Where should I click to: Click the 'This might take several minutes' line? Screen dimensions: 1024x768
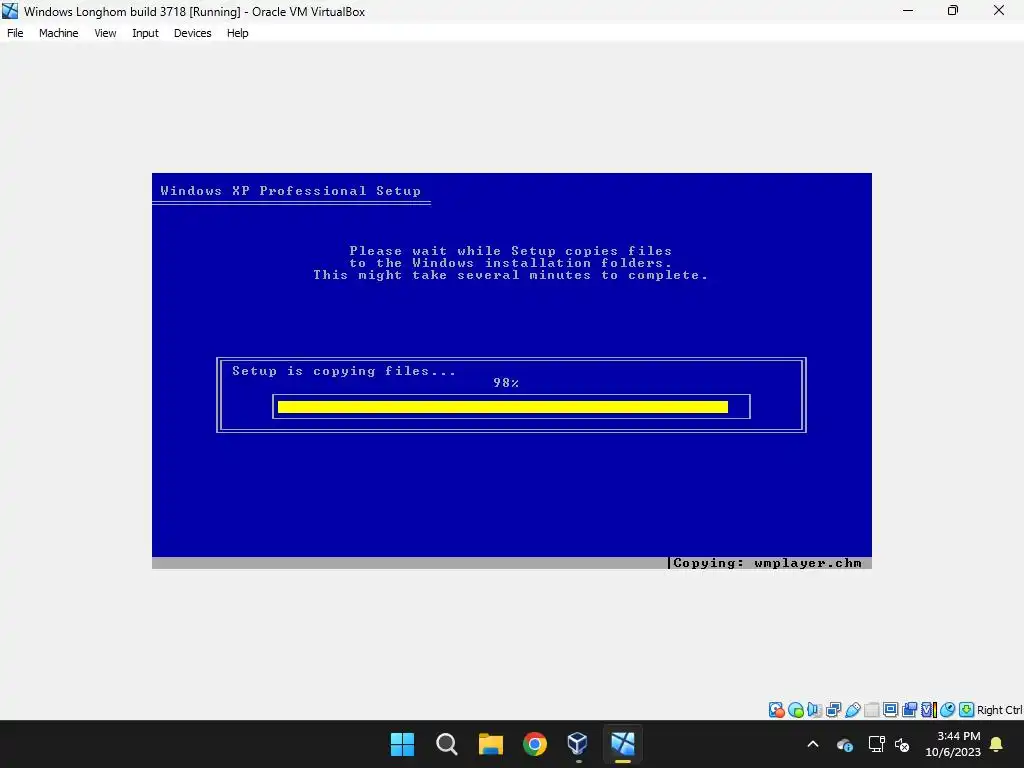(510, 275)
